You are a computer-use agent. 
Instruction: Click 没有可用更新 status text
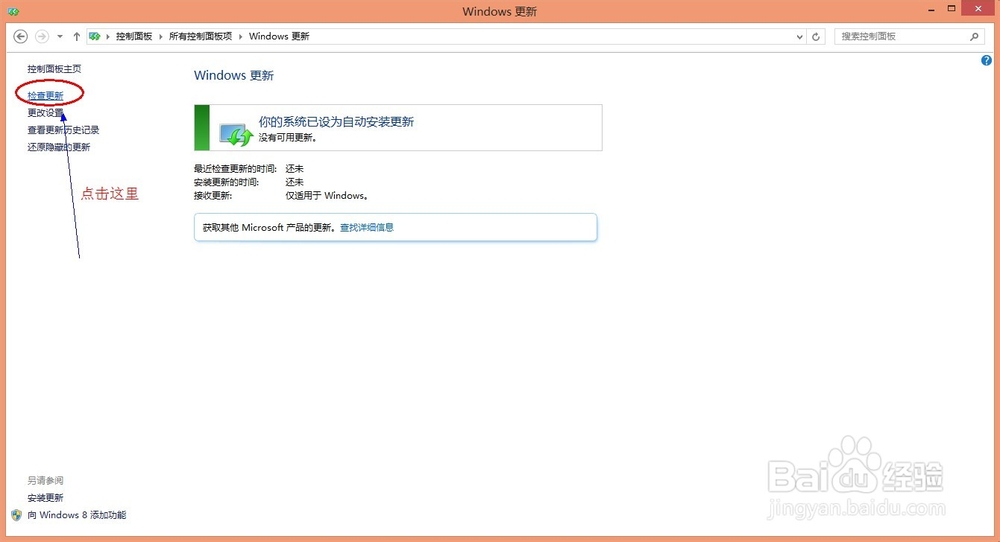coord(288,138)
